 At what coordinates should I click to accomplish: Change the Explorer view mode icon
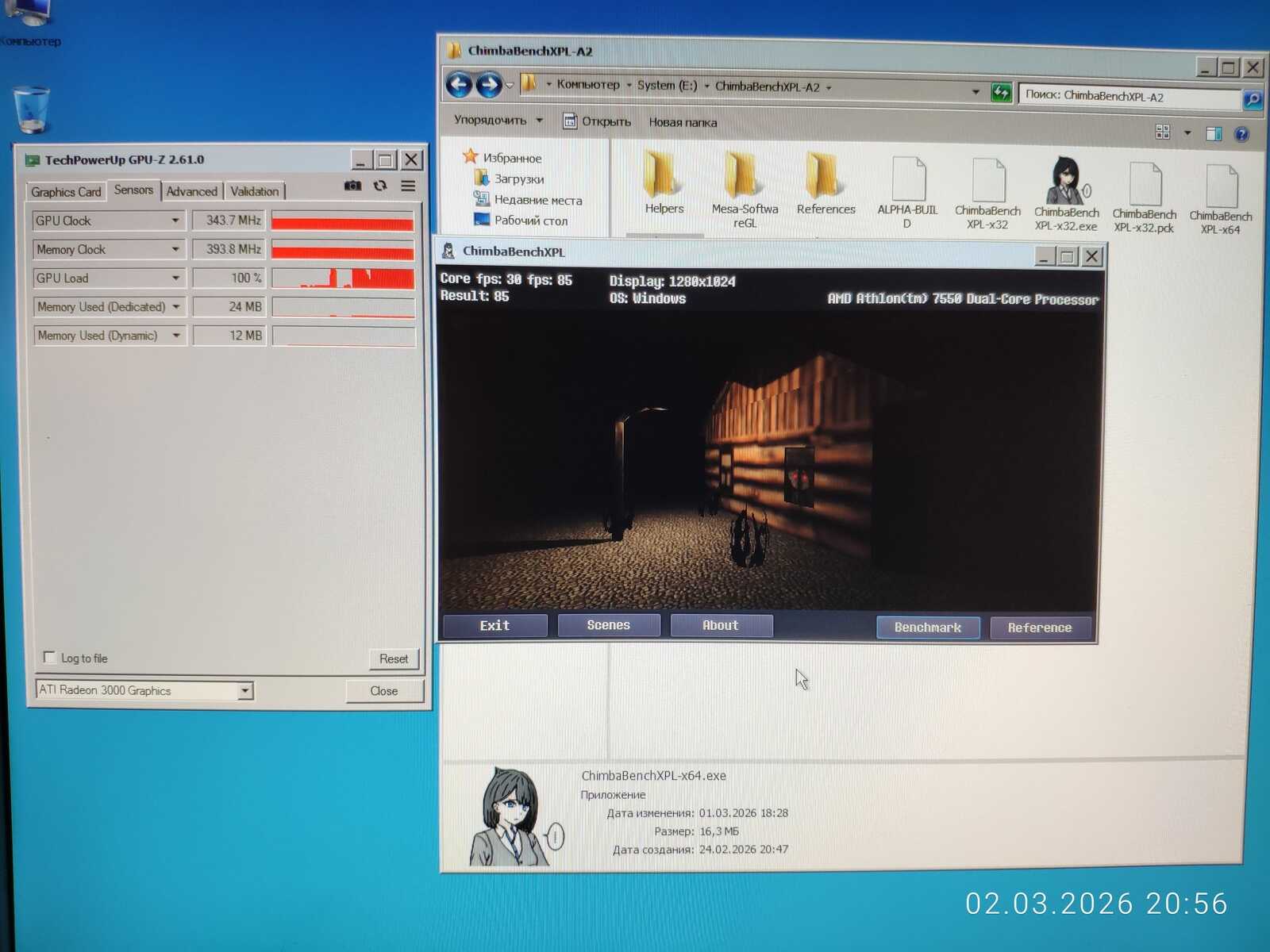tap(1163, 132)
